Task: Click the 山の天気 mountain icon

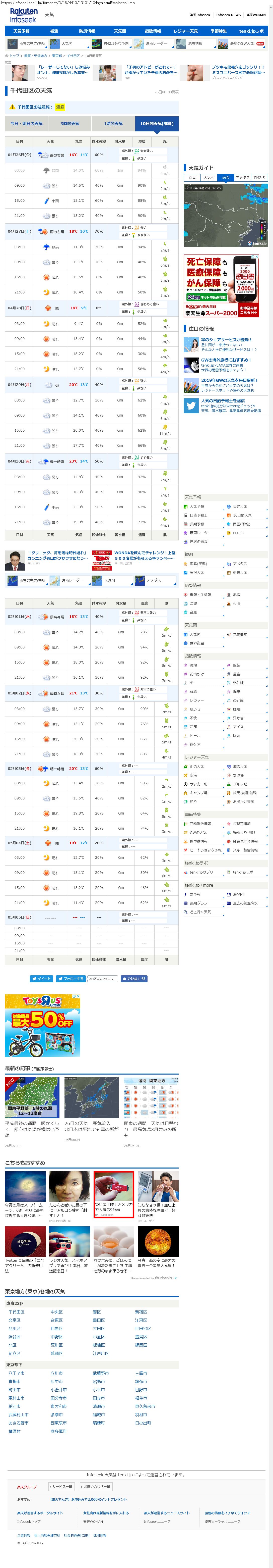Action: click(x=186, y=766)
